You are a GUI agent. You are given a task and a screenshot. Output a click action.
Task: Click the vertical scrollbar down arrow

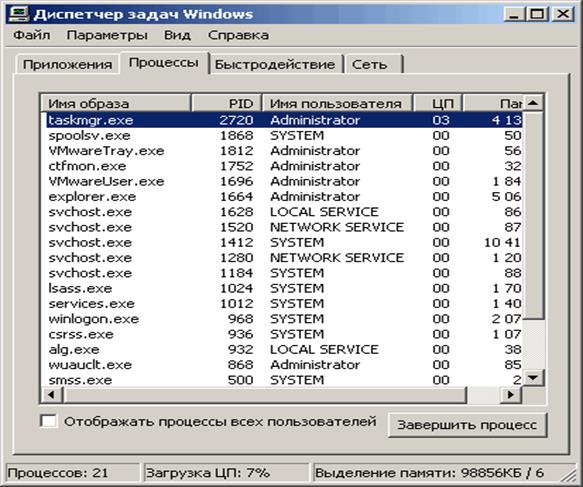[533, 378]
